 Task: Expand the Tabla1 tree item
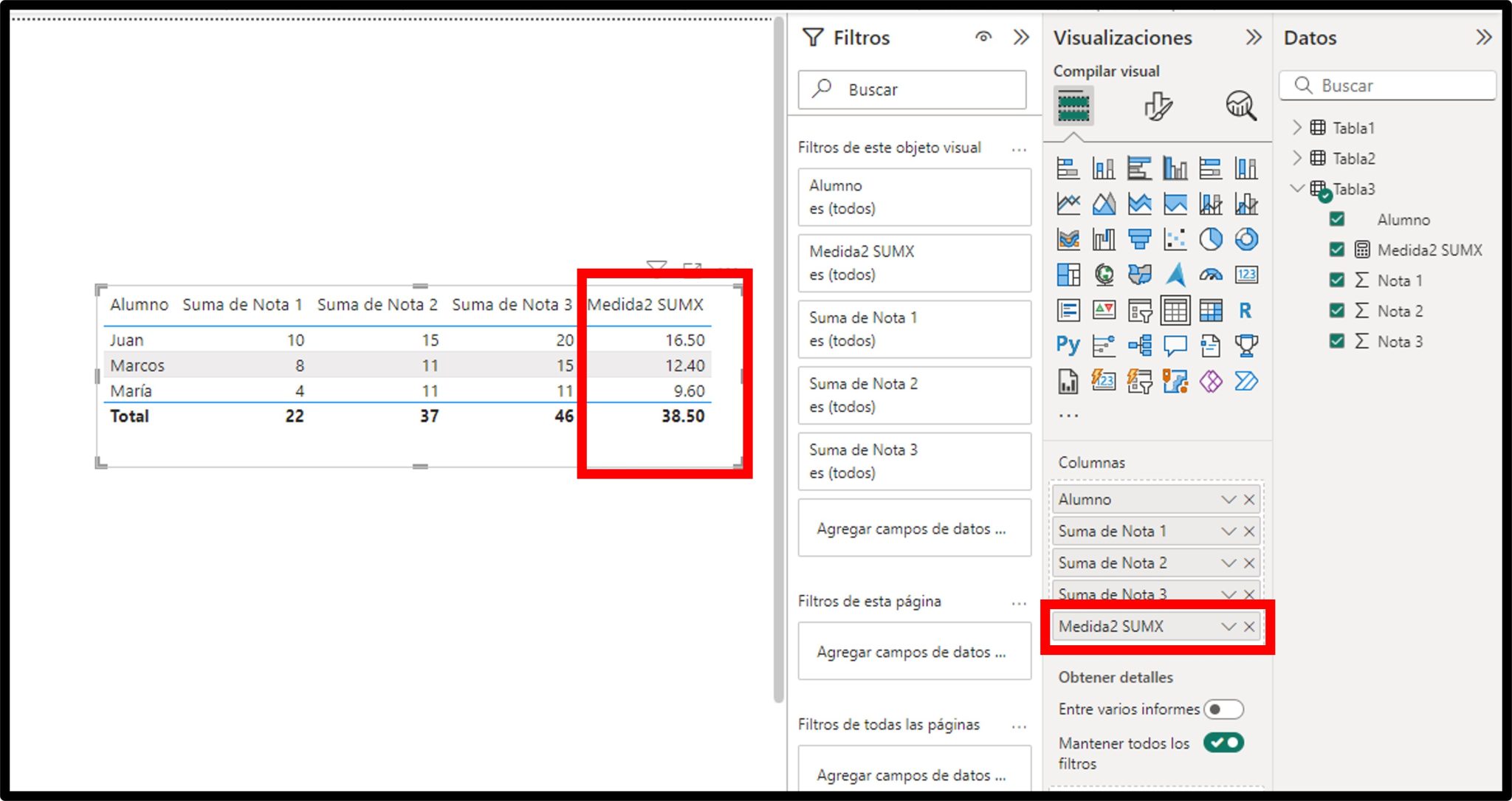(x=1297, y=127)
